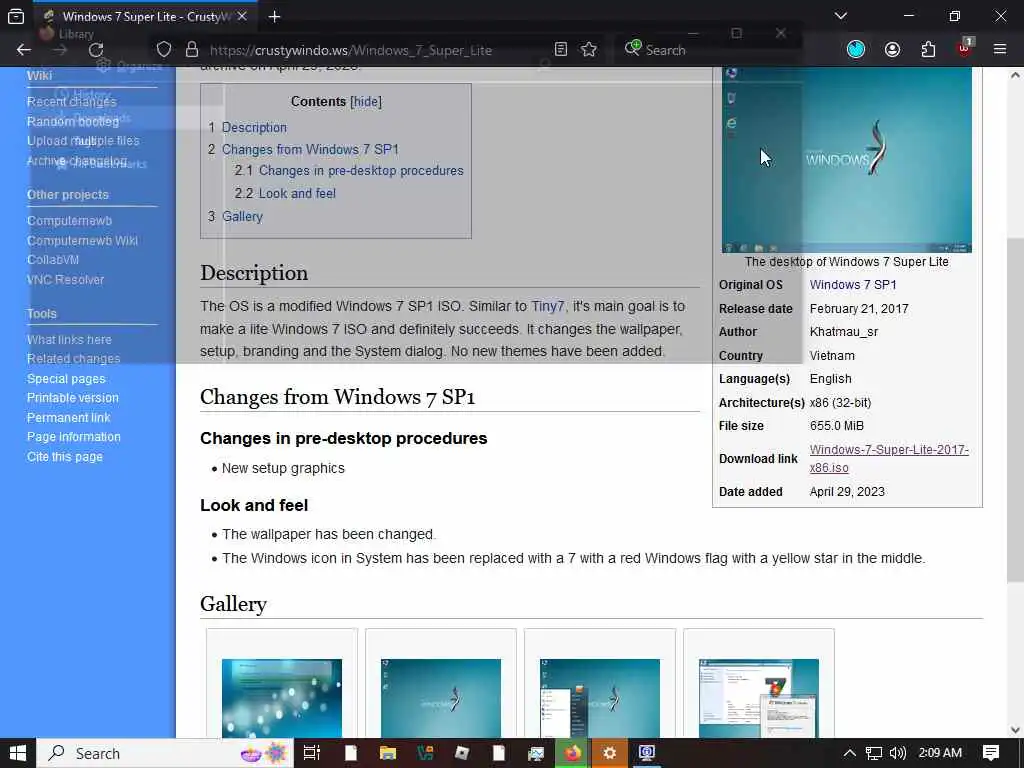The height and width of the screenshot is (768, 1024).
Task: Open the round teal extension icon
Action: [x=856, y=49]
